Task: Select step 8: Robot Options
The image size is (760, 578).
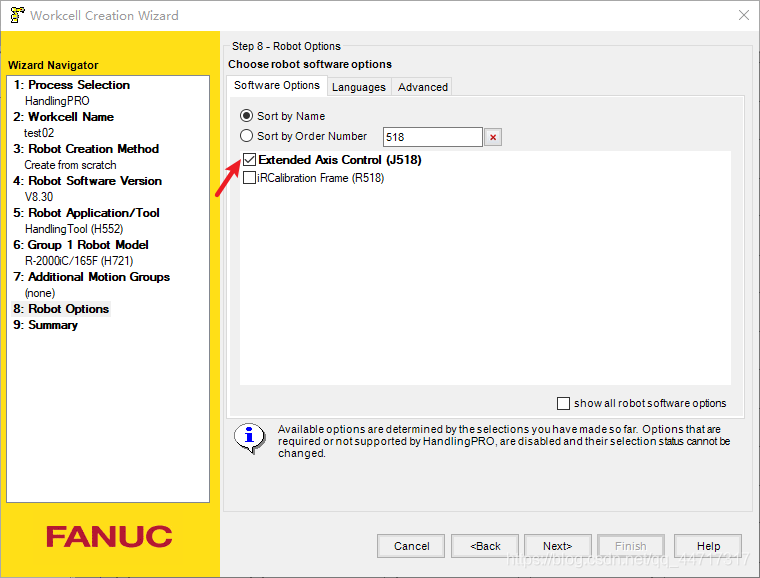Action: click(x=61, y=309)
